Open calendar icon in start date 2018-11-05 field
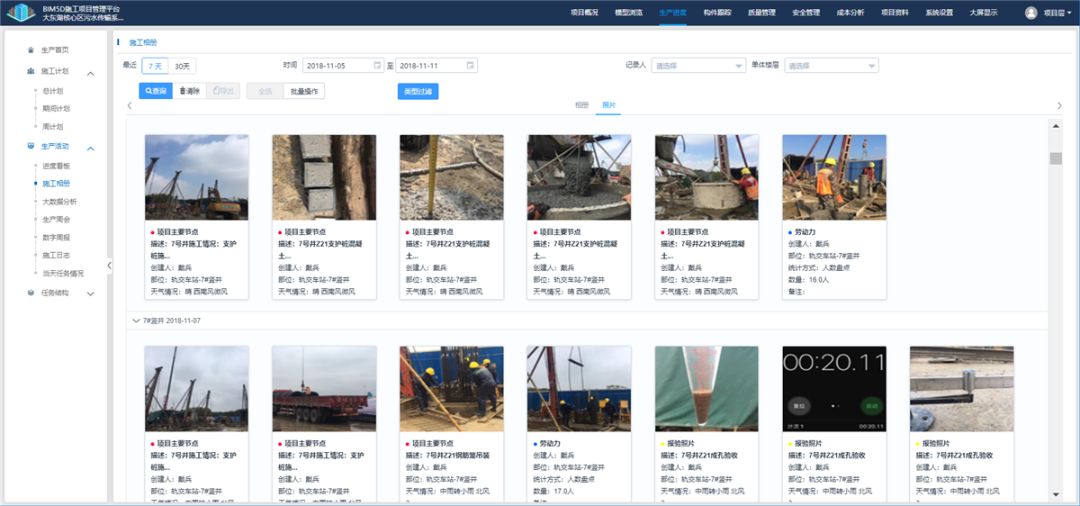Viewport: 1080px width, 506px height. click(377, 65)
